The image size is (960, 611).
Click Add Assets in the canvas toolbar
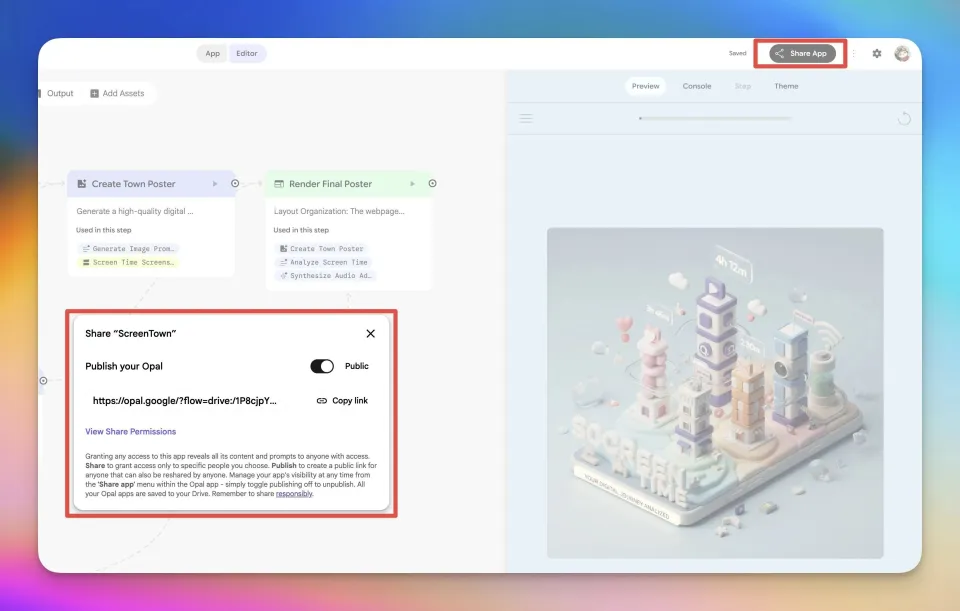point(117,94)
